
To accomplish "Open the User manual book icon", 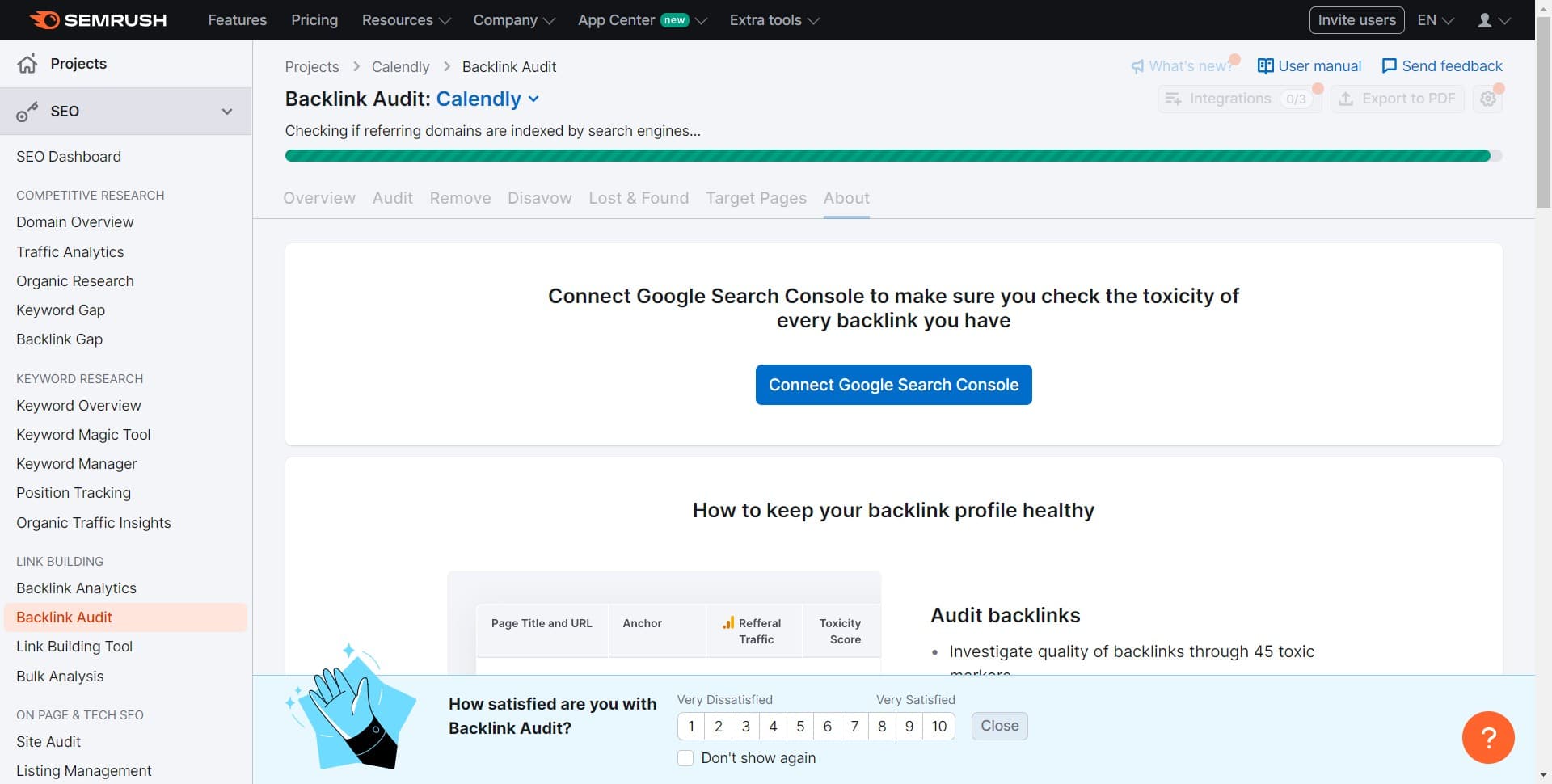I will click(x=1265, y=65).
